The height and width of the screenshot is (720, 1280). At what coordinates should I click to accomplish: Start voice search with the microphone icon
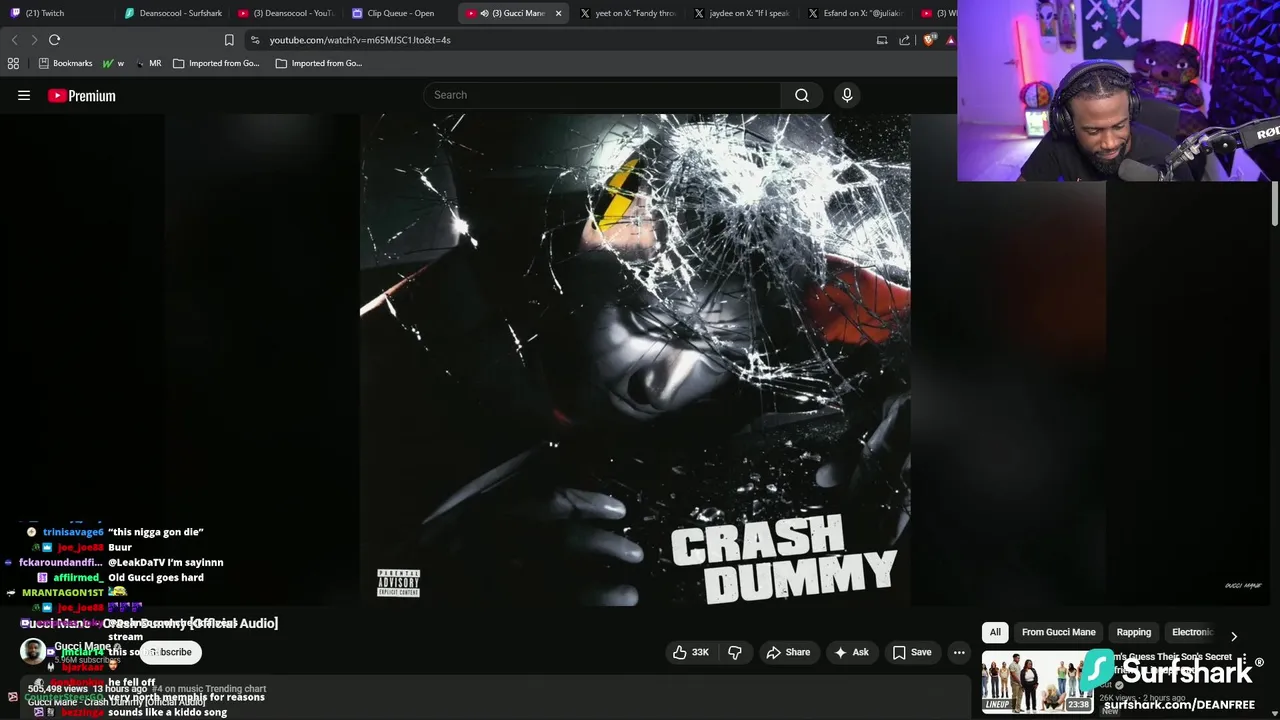tap(847, 95)
